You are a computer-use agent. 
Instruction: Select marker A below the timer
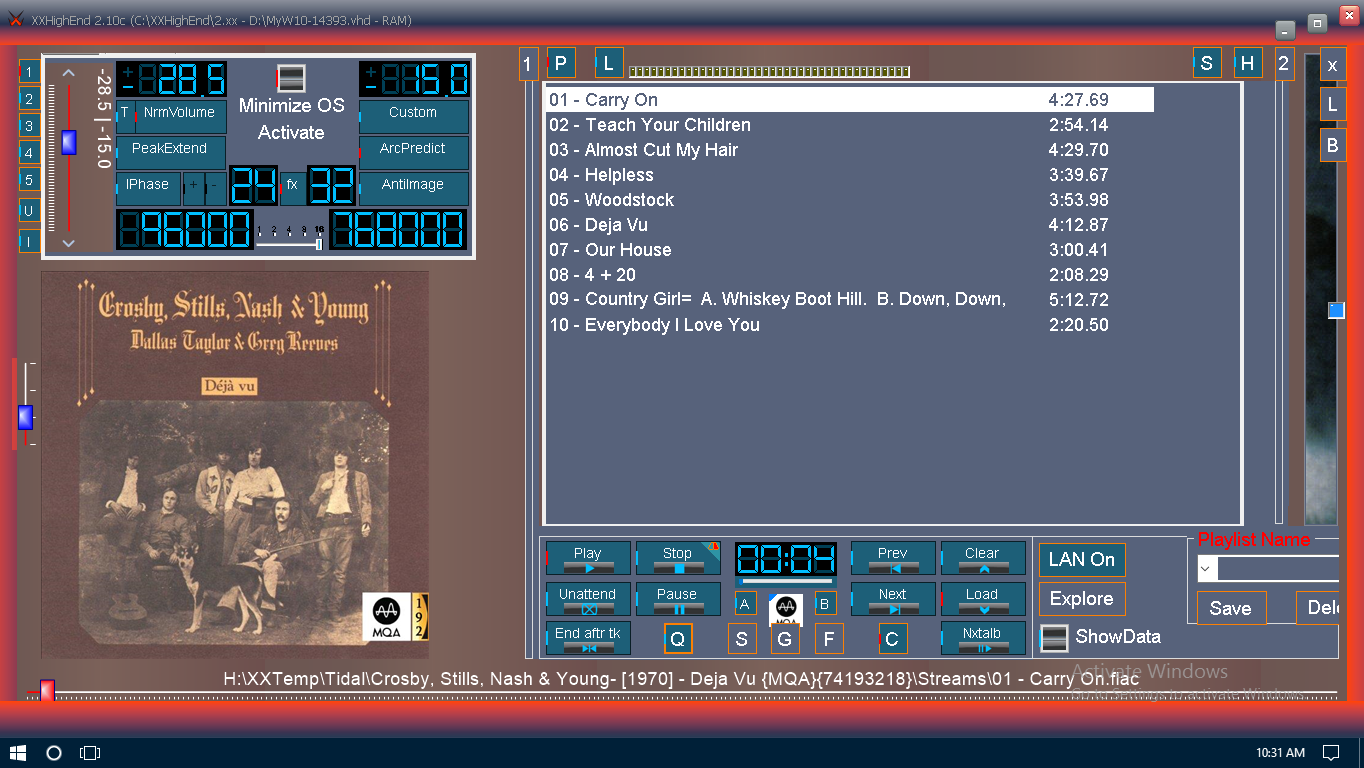(746, 603)
